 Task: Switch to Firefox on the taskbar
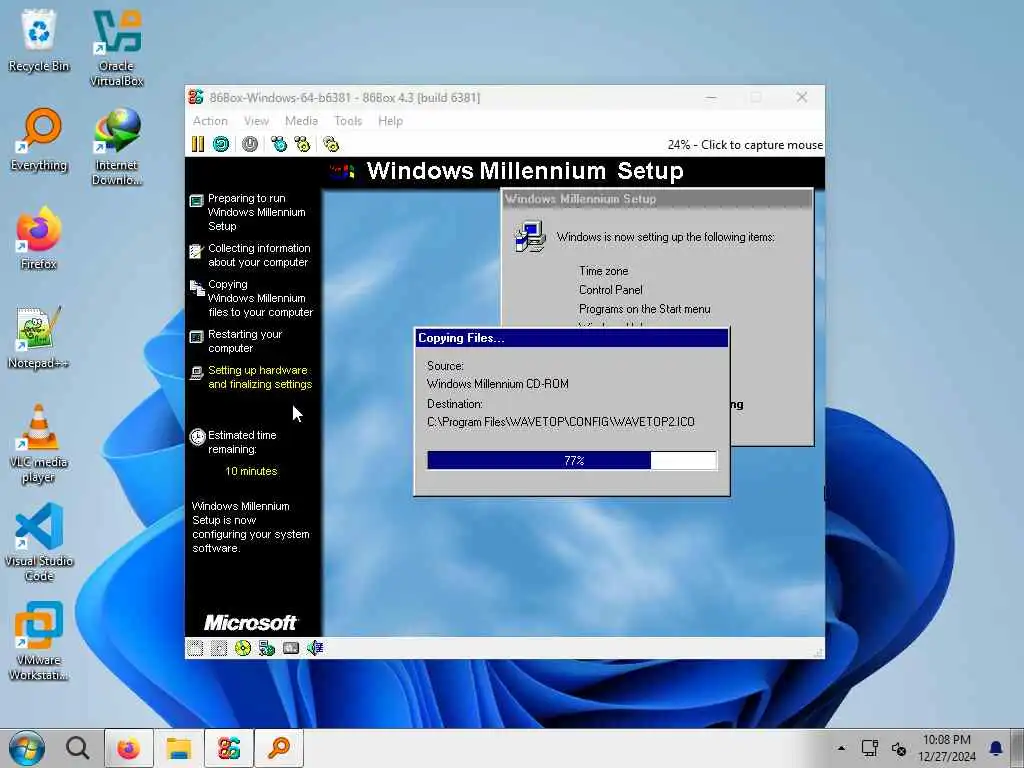click(x=129, y=748)
